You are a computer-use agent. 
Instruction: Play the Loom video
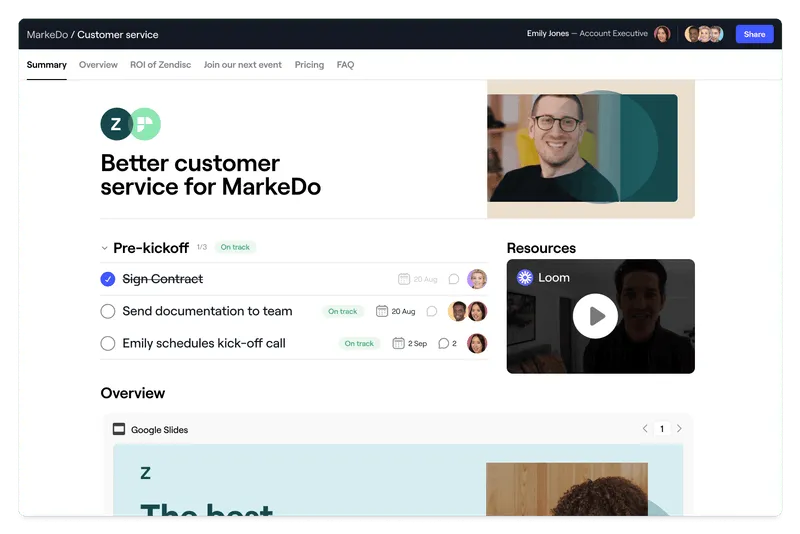[595, 316]
